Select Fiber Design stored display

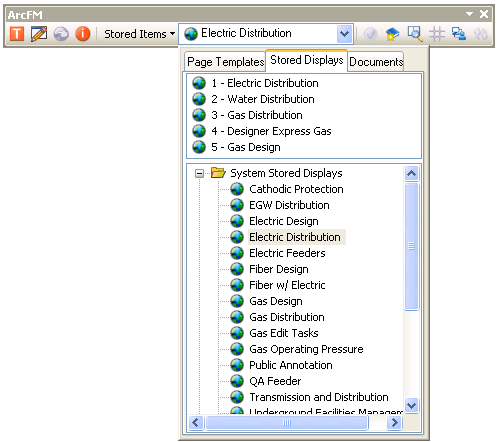pyautogui.click(x=279, y=269)
